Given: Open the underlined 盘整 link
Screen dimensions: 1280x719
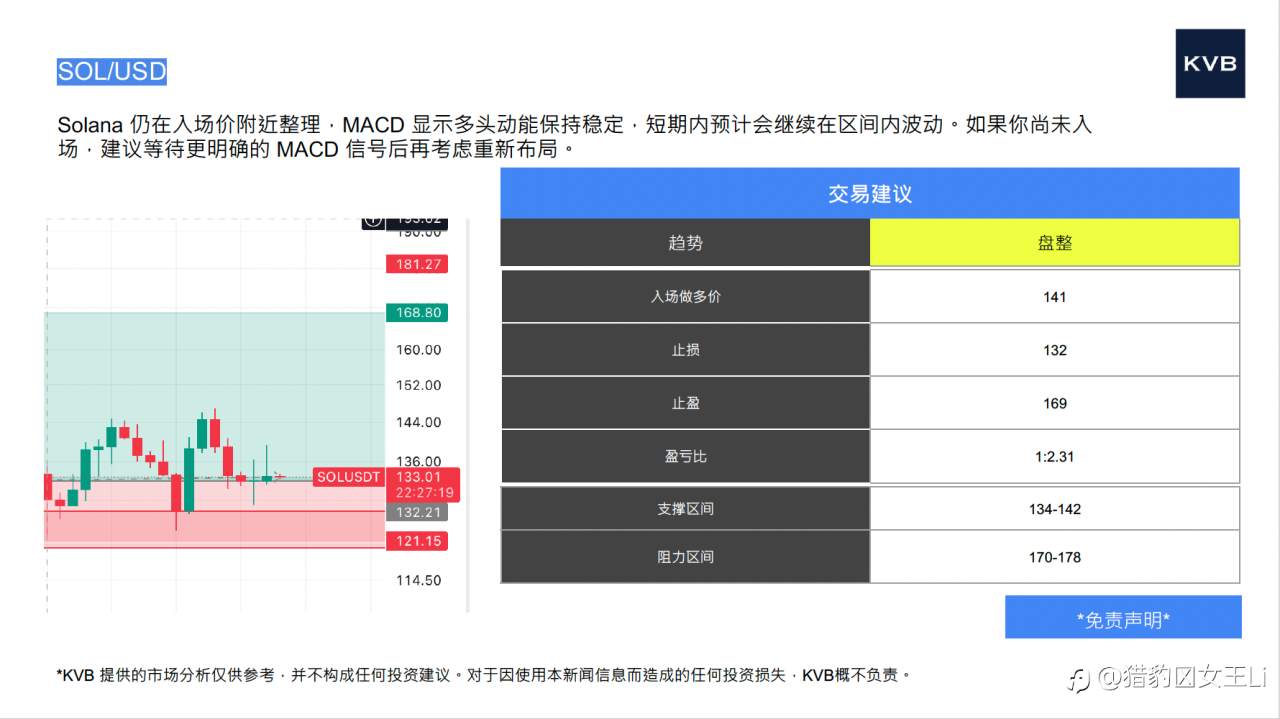Looking at the screenshot, I should pos(1054,242).
